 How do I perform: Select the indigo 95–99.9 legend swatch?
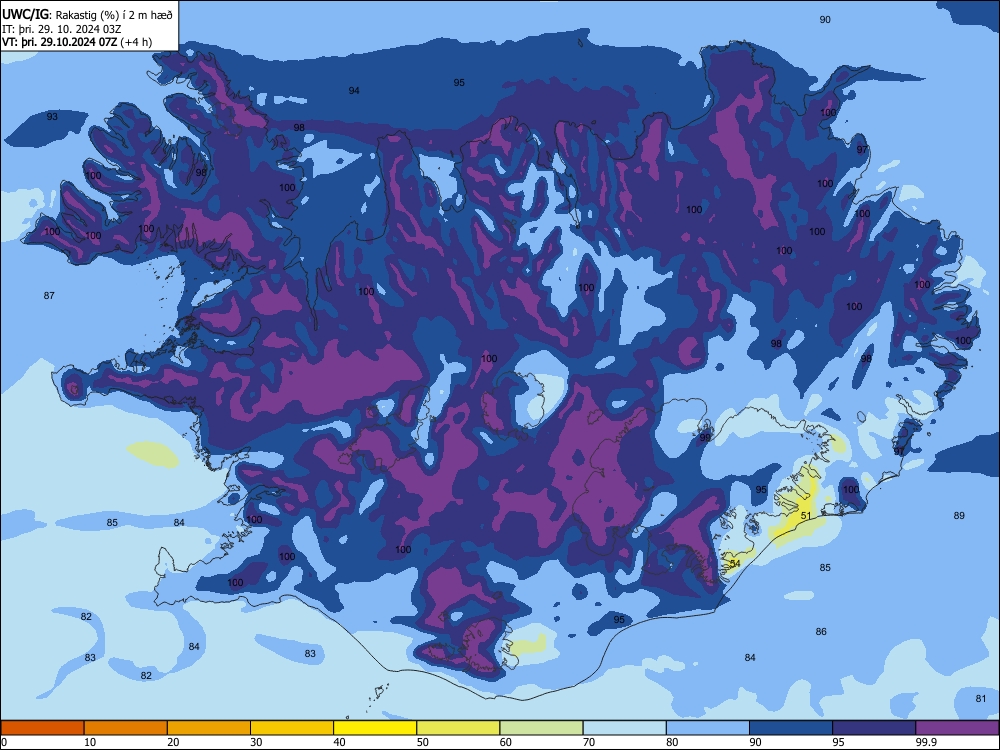pyautogui.click(x=874, y=728)
